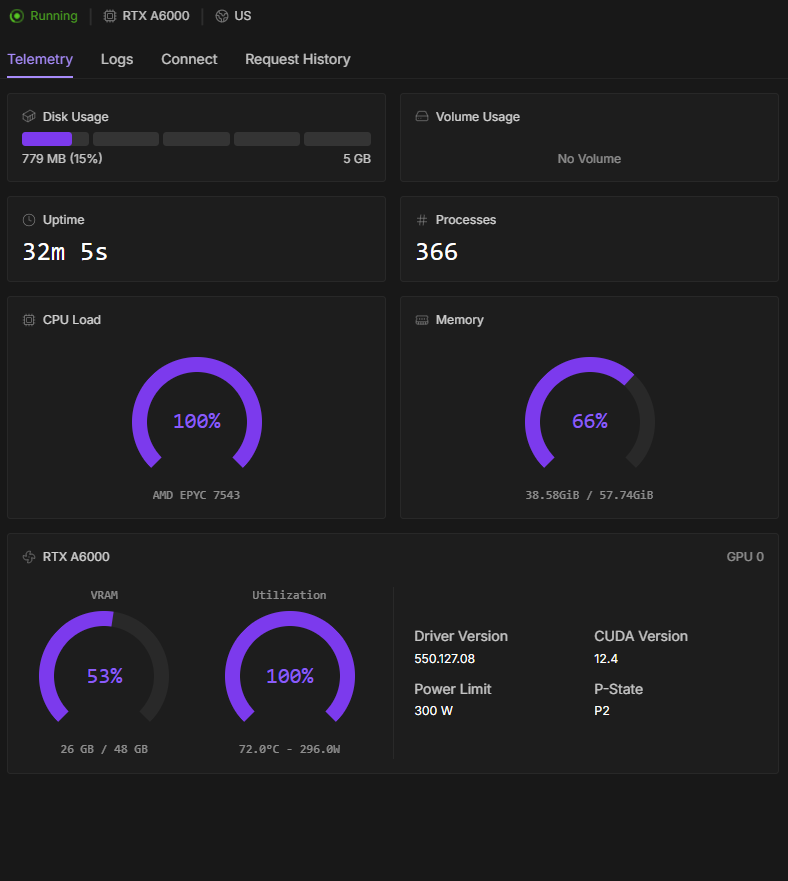Click the Processes hash icon
This screenshot has width=788, height=881.
pyautogui.click(x=422, y=220)
